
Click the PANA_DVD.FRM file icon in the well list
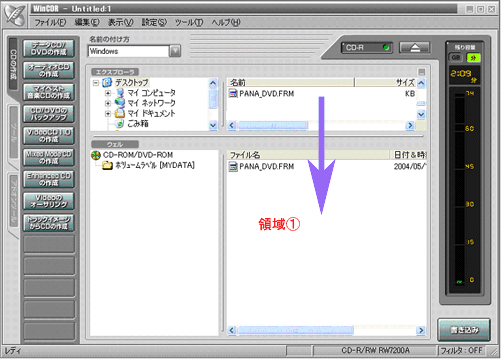tap(233, 166)
